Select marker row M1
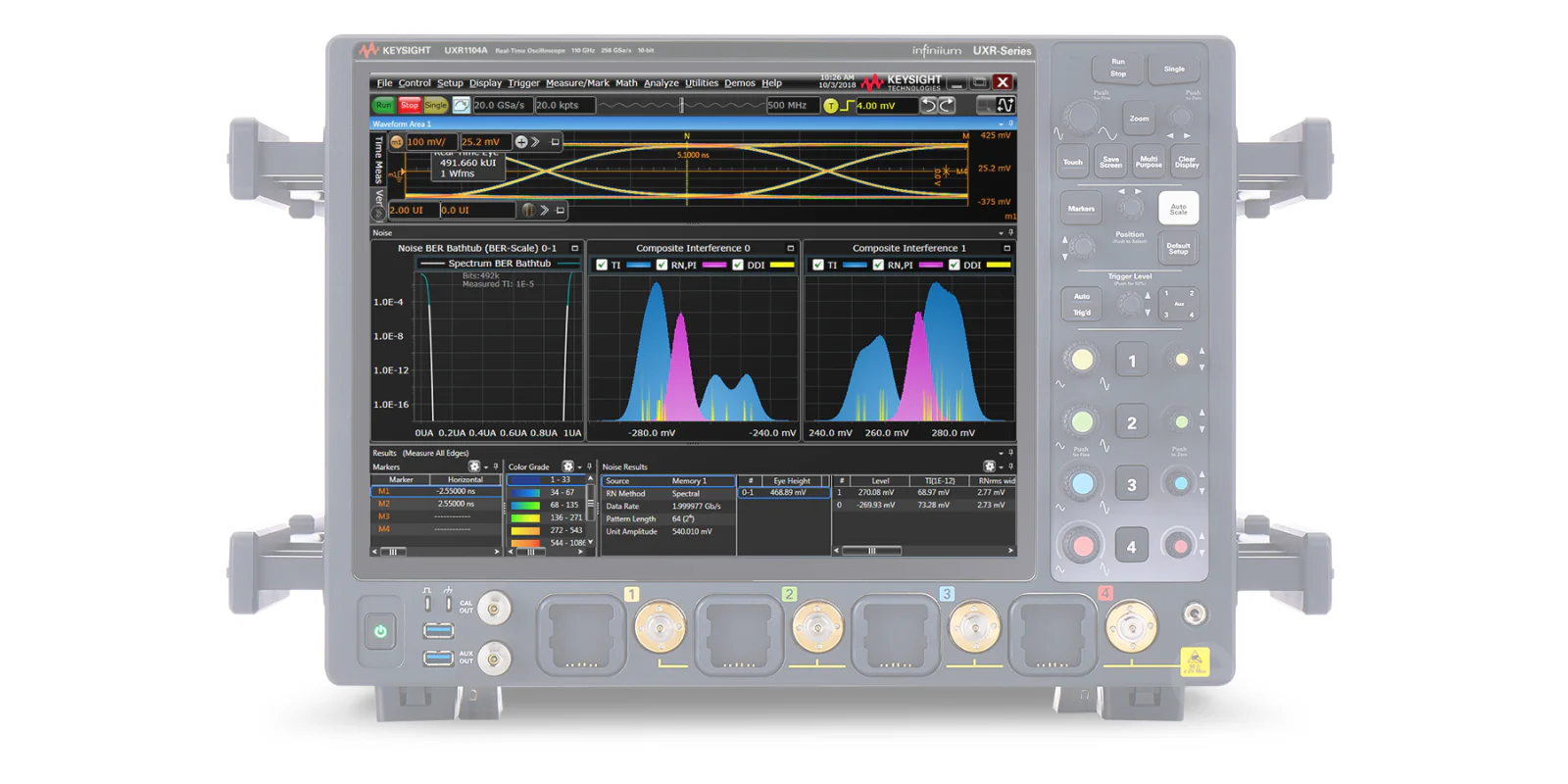Screen dimensions: 1568x784 [436, 491]
